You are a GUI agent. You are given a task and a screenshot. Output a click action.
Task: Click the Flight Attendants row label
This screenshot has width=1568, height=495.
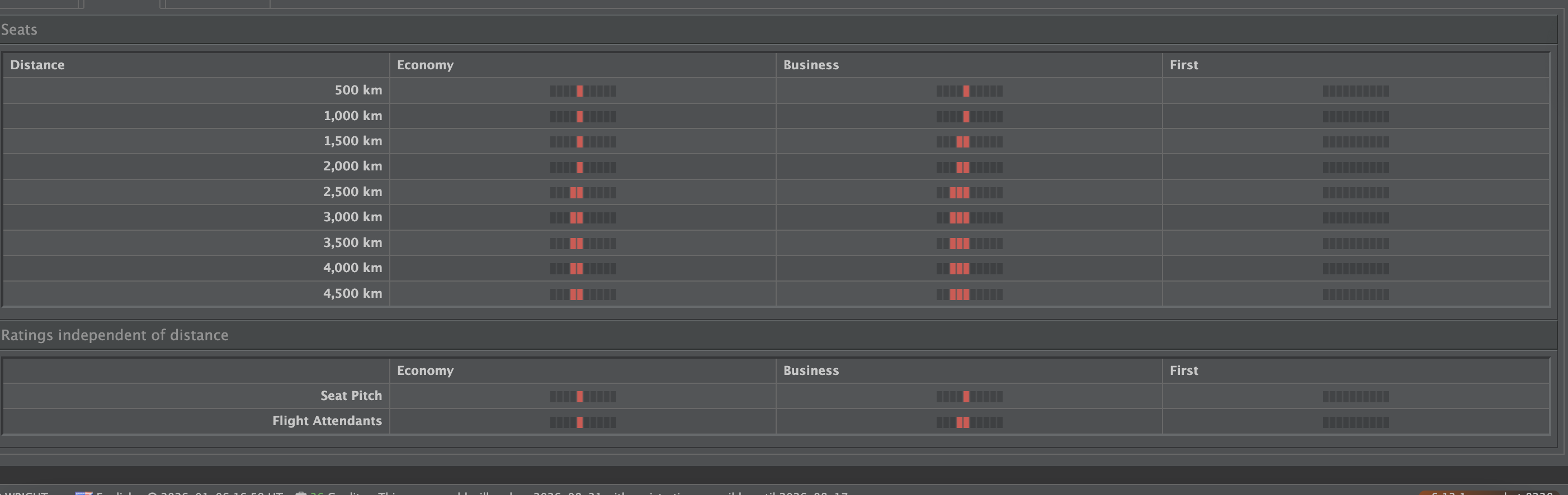pos(327,421)
